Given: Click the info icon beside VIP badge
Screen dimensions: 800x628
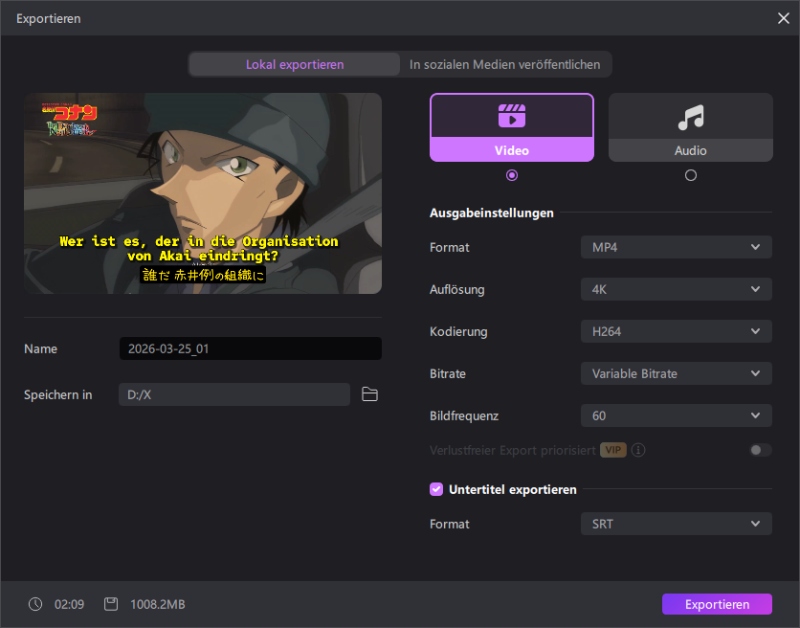Looking at the screenshot, I should click(638, 450).
